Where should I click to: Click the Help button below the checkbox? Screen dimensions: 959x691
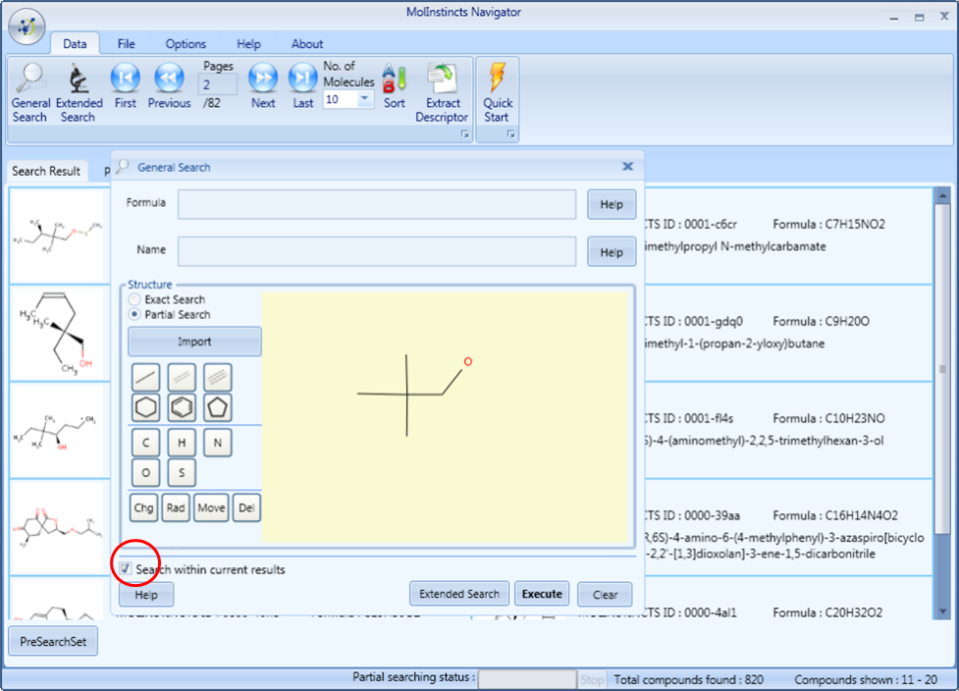[146, 594]
